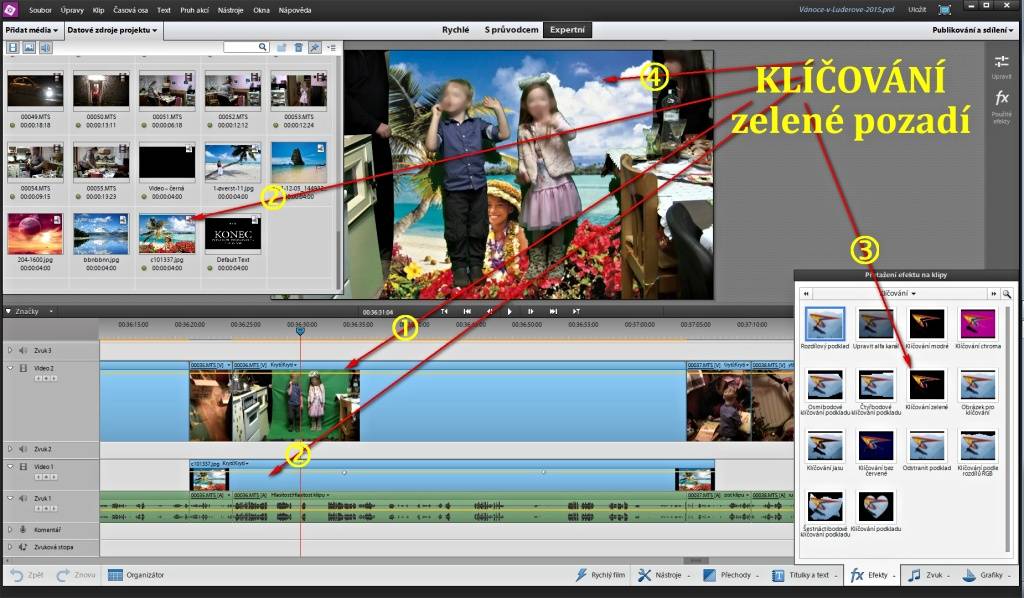This screenshot has width=1024, height=598.
Task: Mute the Zvuk 1 track speaker
Action: (x=23, y=498)
